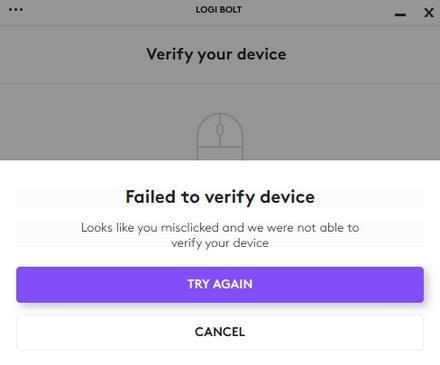440x365 pixels.
Task: Click the TRY AGAIN button
Action: [x=220, y=284]
